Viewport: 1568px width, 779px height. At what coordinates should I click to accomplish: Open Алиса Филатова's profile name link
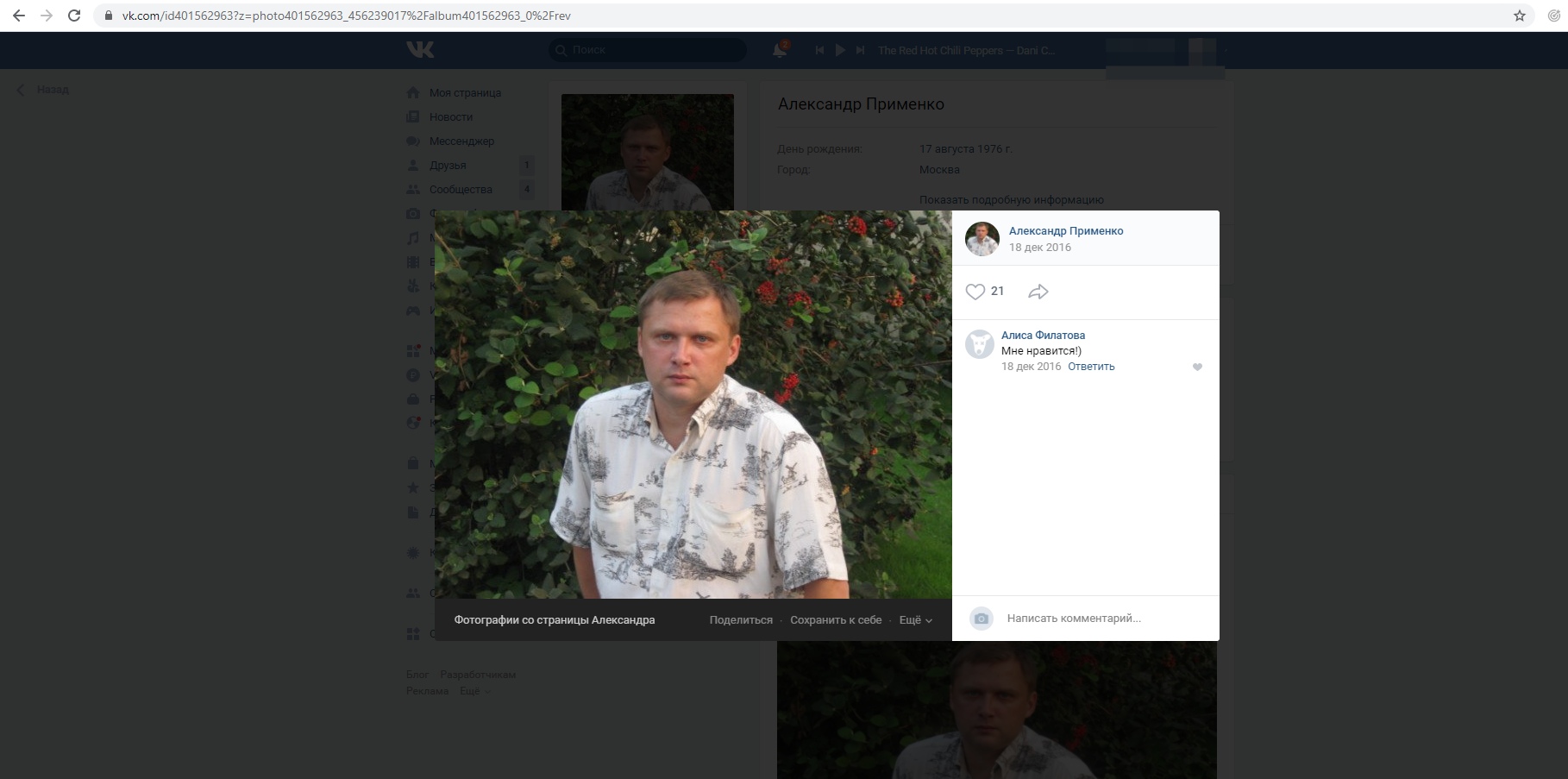pyautogui.click(x=1043, y=336)
